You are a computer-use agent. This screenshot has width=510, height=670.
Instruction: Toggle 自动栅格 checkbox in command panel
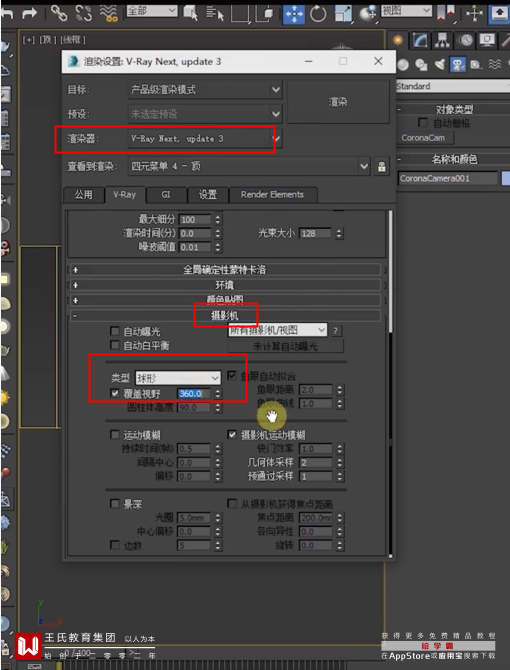click(x=422, y=123)
